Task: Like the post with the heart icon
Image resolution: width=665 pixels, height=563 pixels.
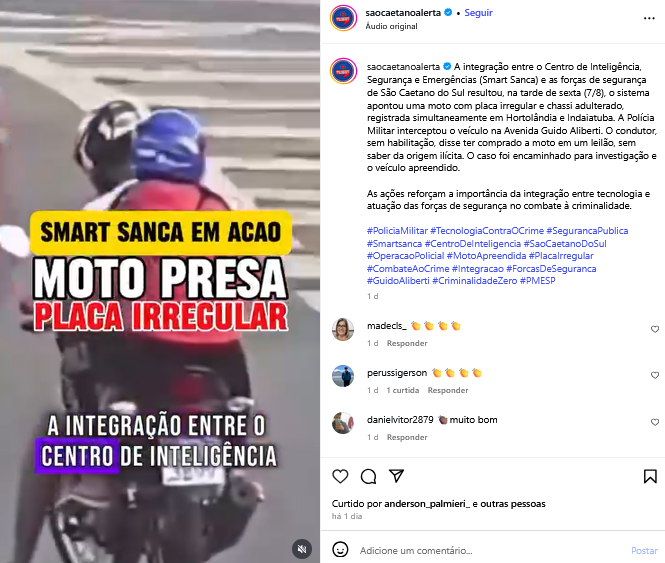Action: tap(340, 476)
